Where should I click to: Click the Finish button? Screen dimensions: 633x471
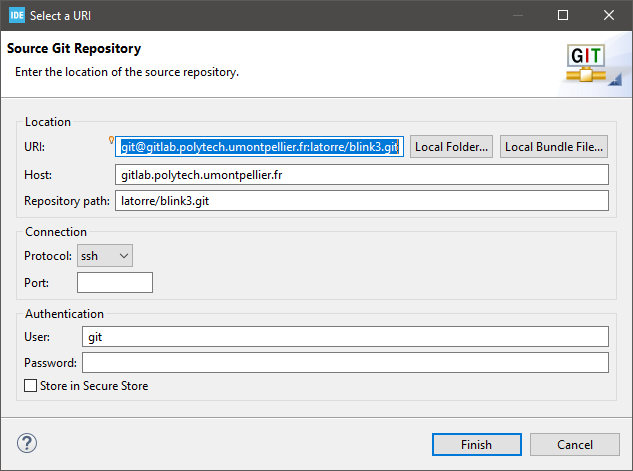click(x=477, y=444)
